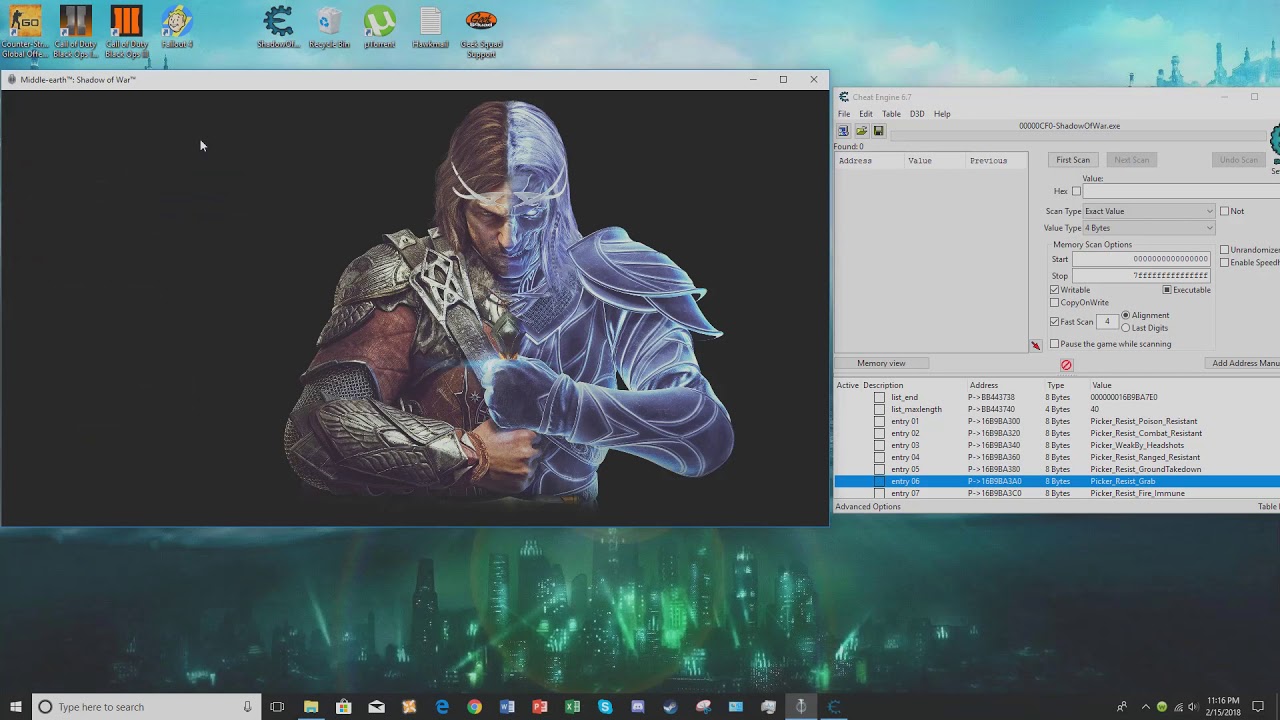Click the red arrow add-to-address-list icon
The height and width of the screenshot is (720, 1280).
(x=1036, y=346)
